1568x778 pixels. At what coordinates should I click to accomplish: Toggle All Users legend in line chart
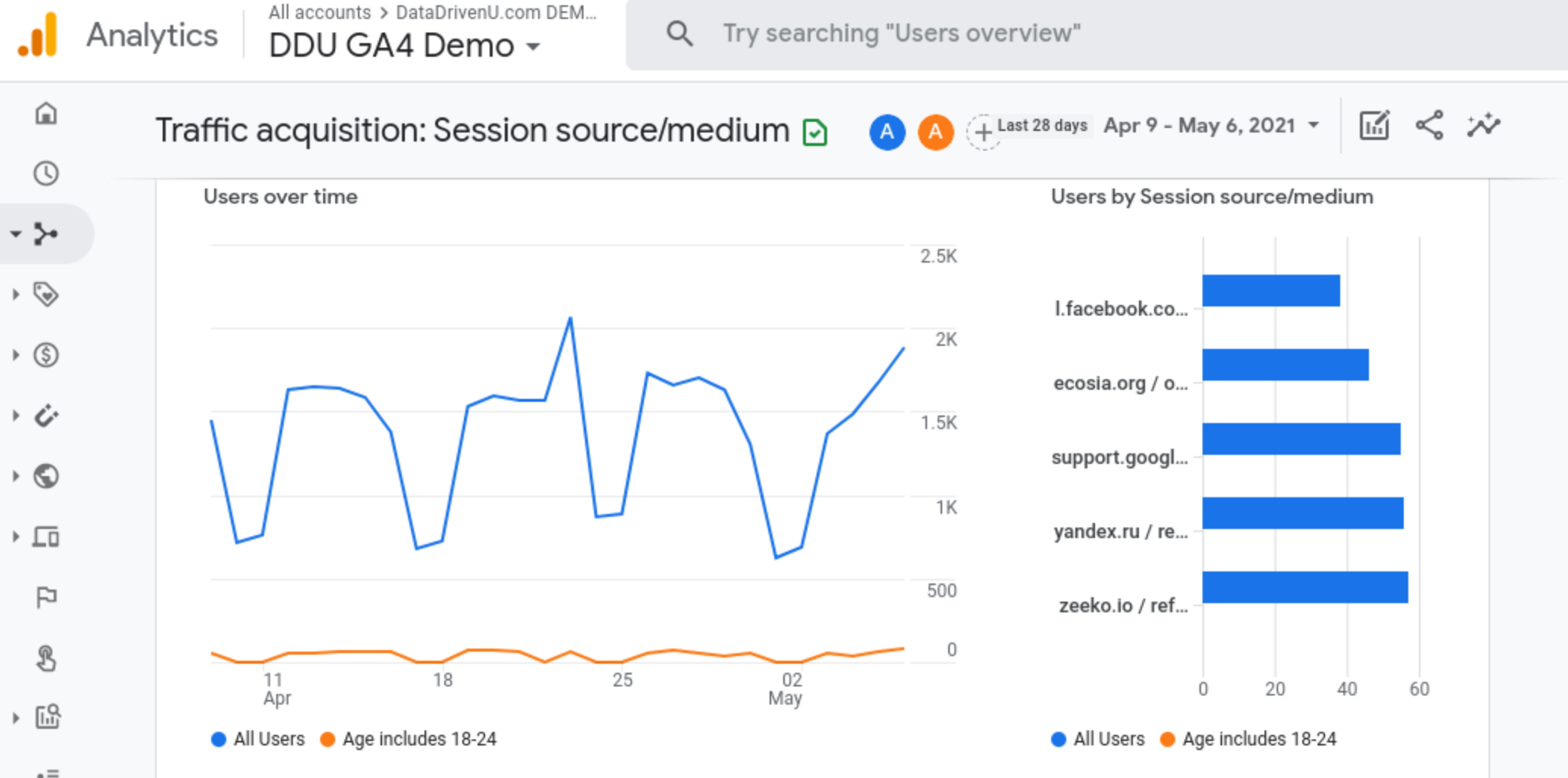[258, 739]
